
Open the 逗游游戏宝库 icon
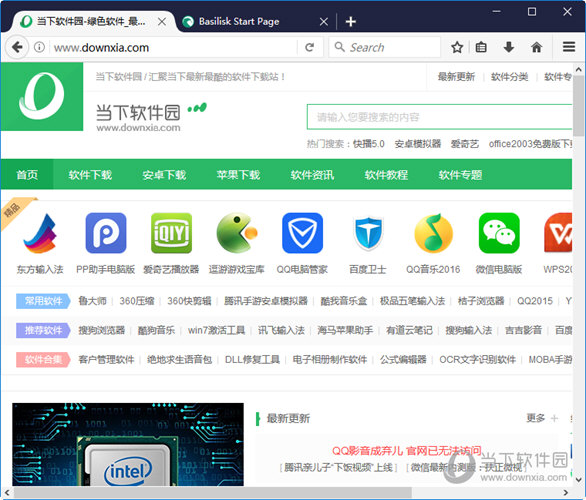click(237, 233)
